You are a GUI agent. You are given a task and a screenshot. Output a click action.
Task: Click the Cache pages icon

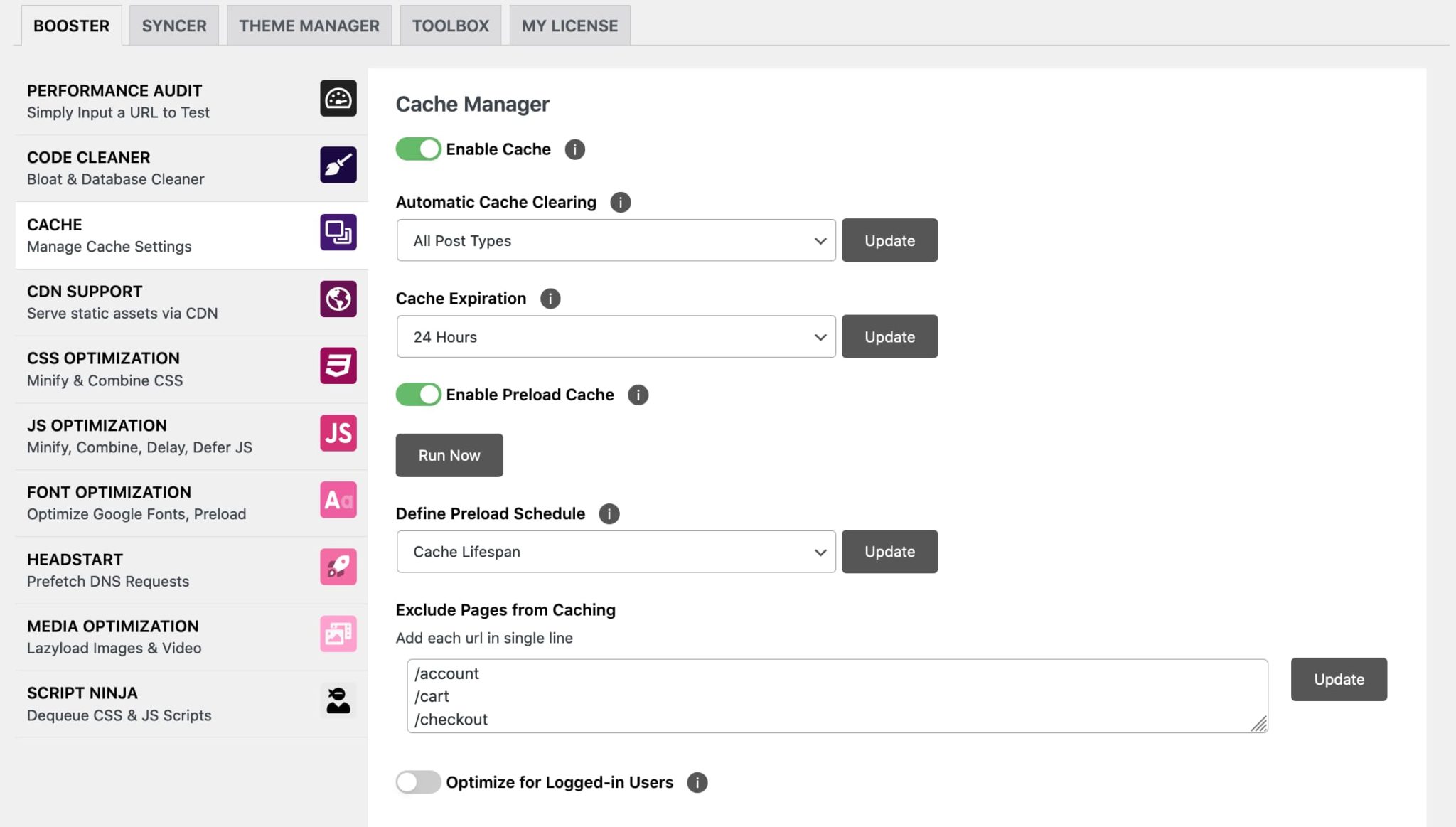(338, 232)
